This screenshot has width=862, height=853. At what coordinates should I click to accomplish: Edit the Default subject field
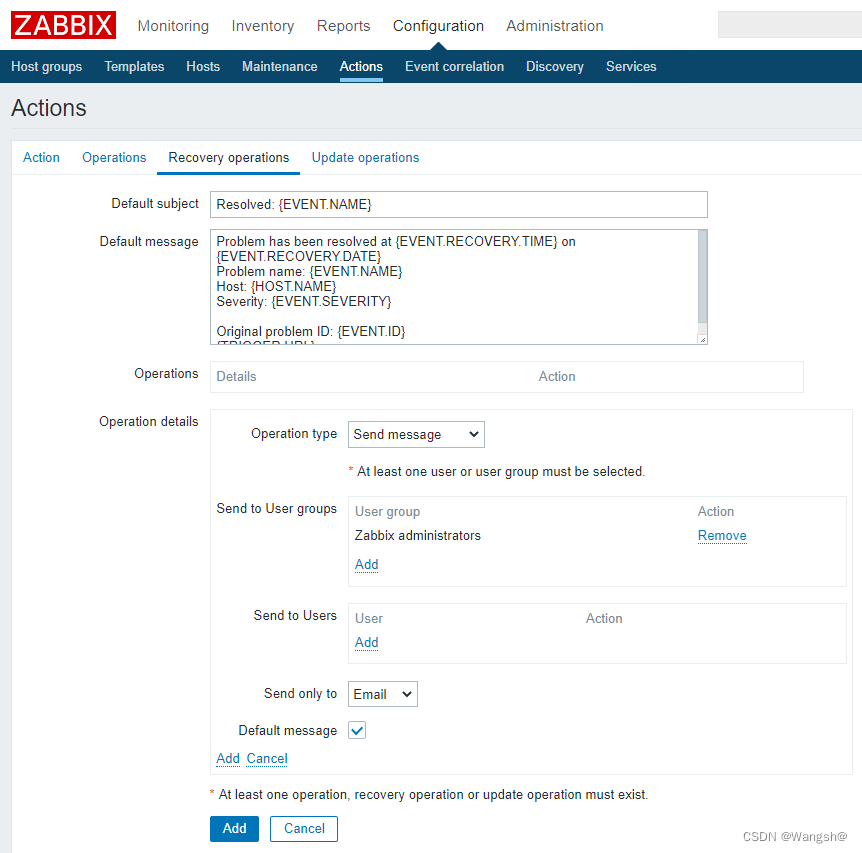pyautogui.click(x=458, y=204)
